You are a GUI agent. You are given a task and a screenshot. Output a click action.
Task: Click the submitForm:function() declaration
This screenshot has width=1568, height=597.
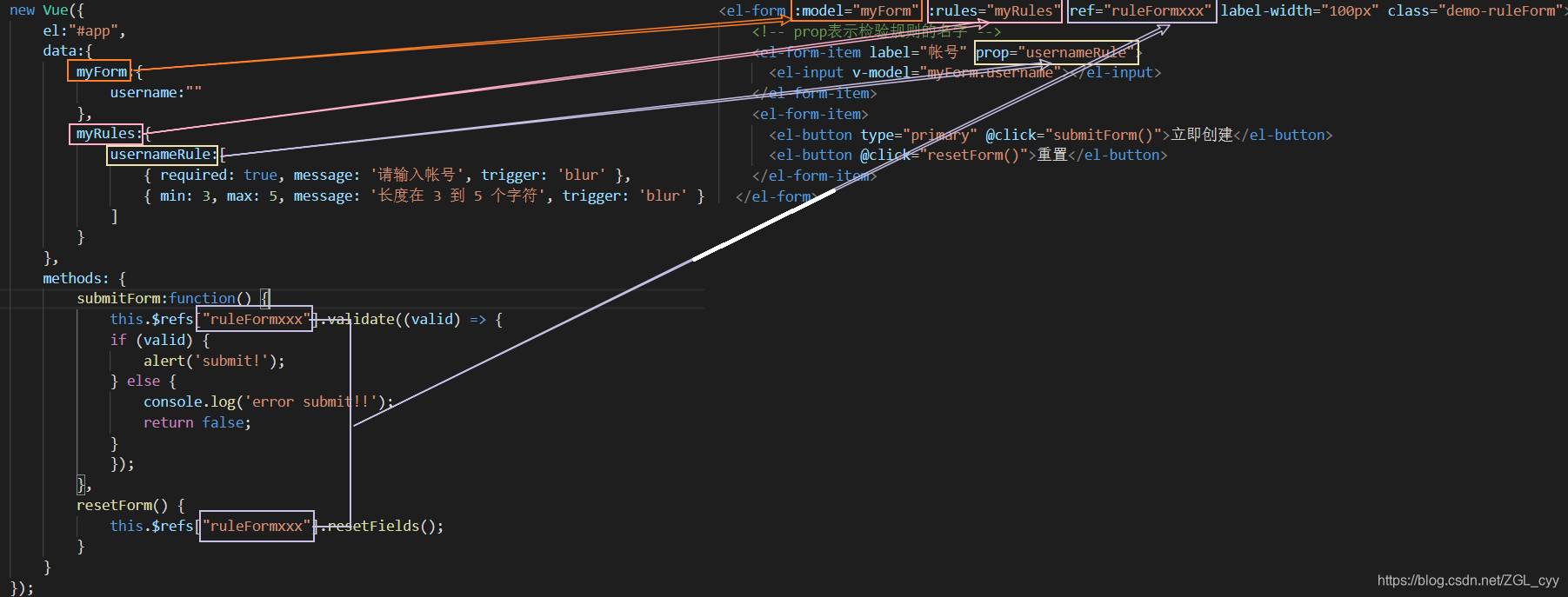[163, 299]
